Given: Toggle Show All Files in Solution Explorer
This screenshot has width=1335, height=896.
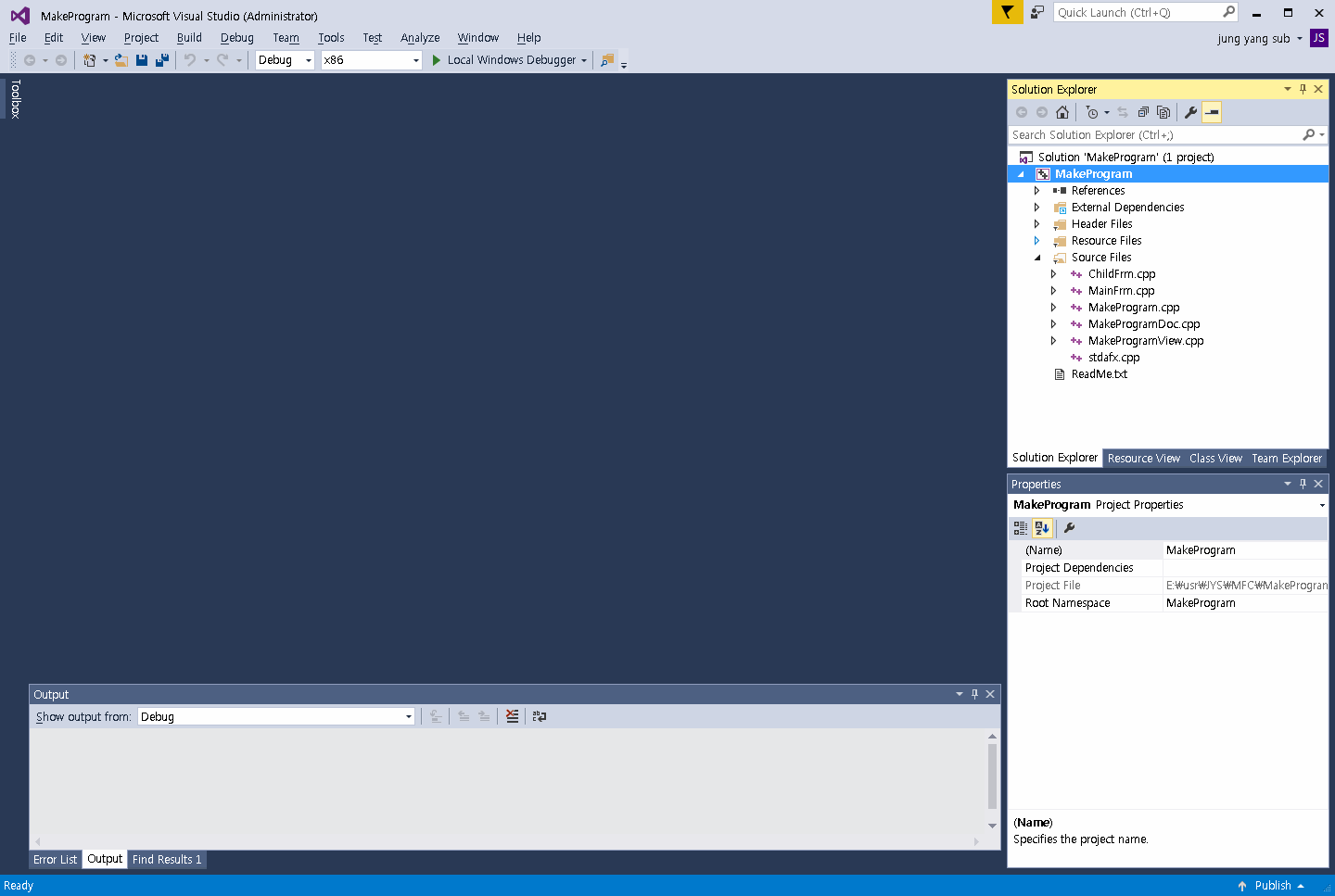Looking at the screenshot, I should (1163, 112).
